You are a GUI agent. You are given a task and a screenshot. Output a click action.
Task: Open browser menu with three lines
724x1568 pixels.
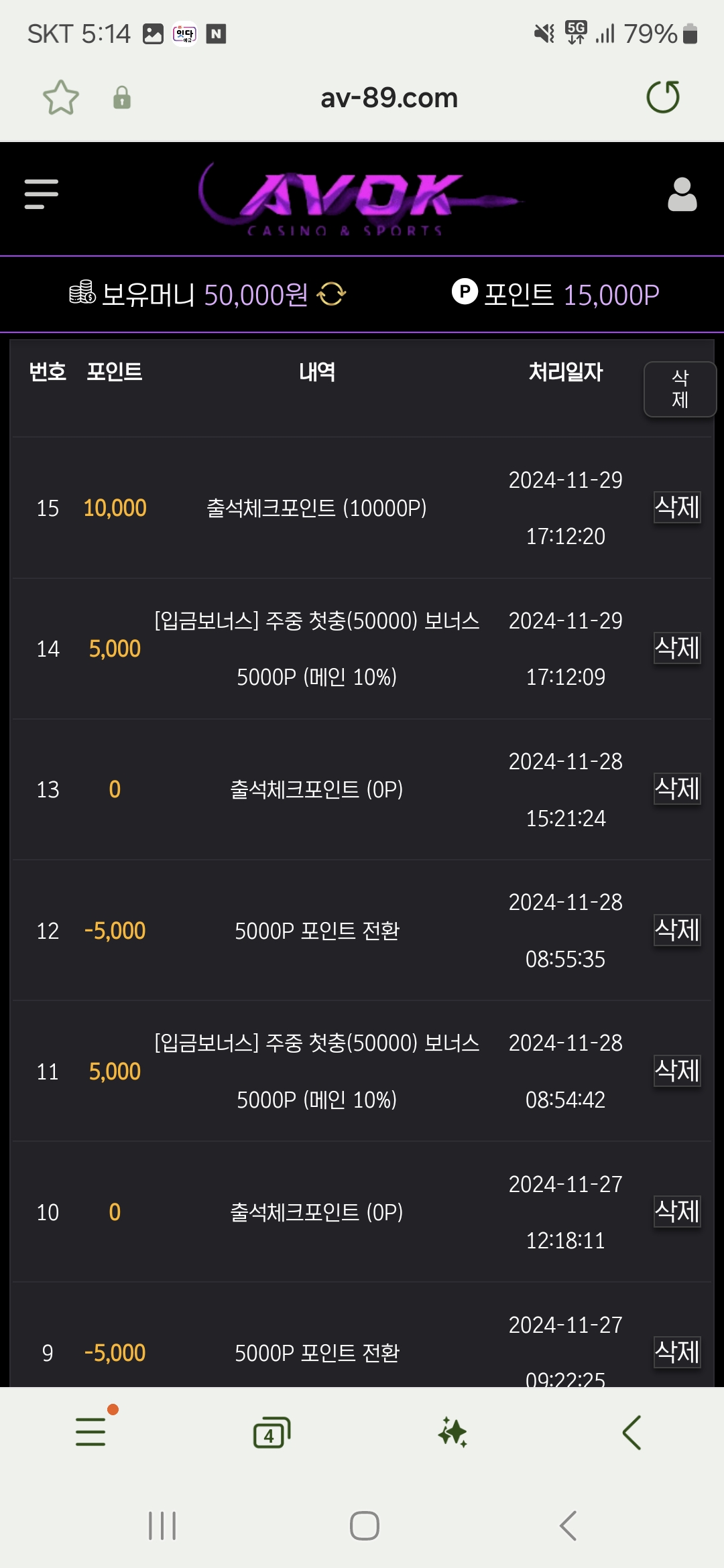[91, 1431]
